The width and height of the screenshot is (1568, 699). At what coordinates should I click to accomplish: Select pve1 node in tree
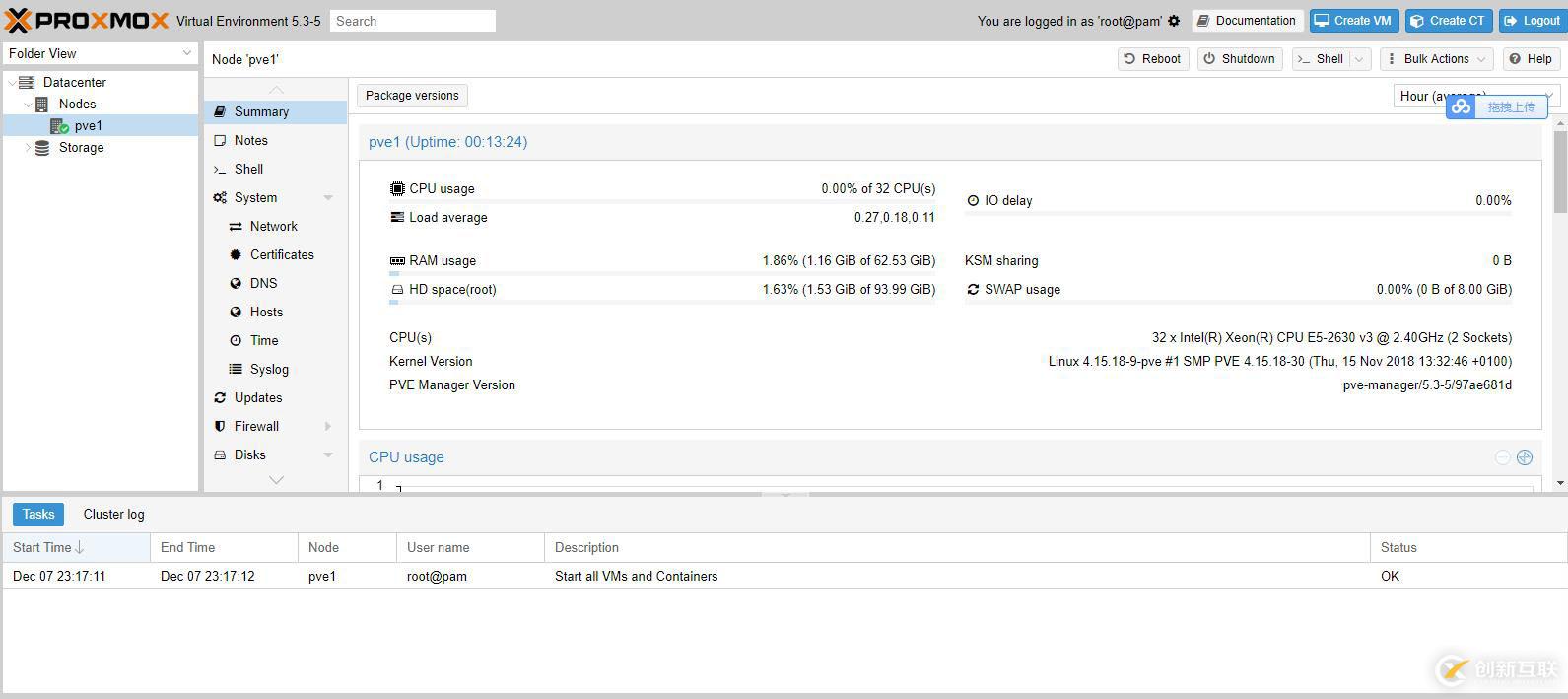101,125
